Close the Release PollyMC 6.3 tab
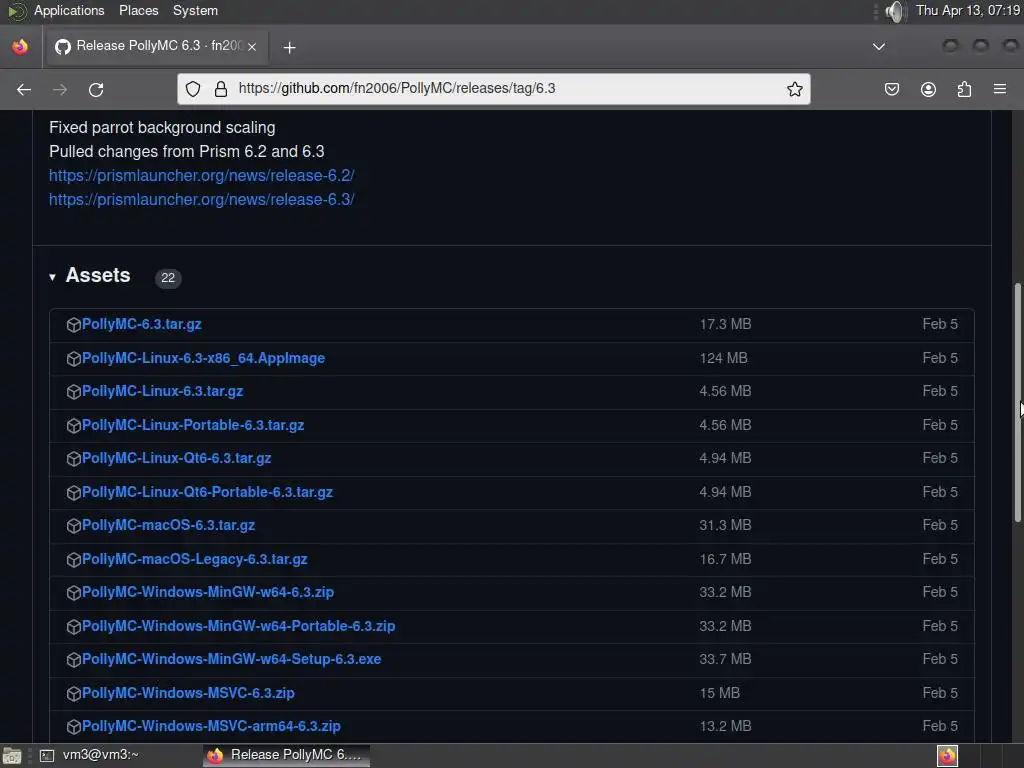Image resolution: width=1024 pixels, height=768 pixels. coord(252,46)
